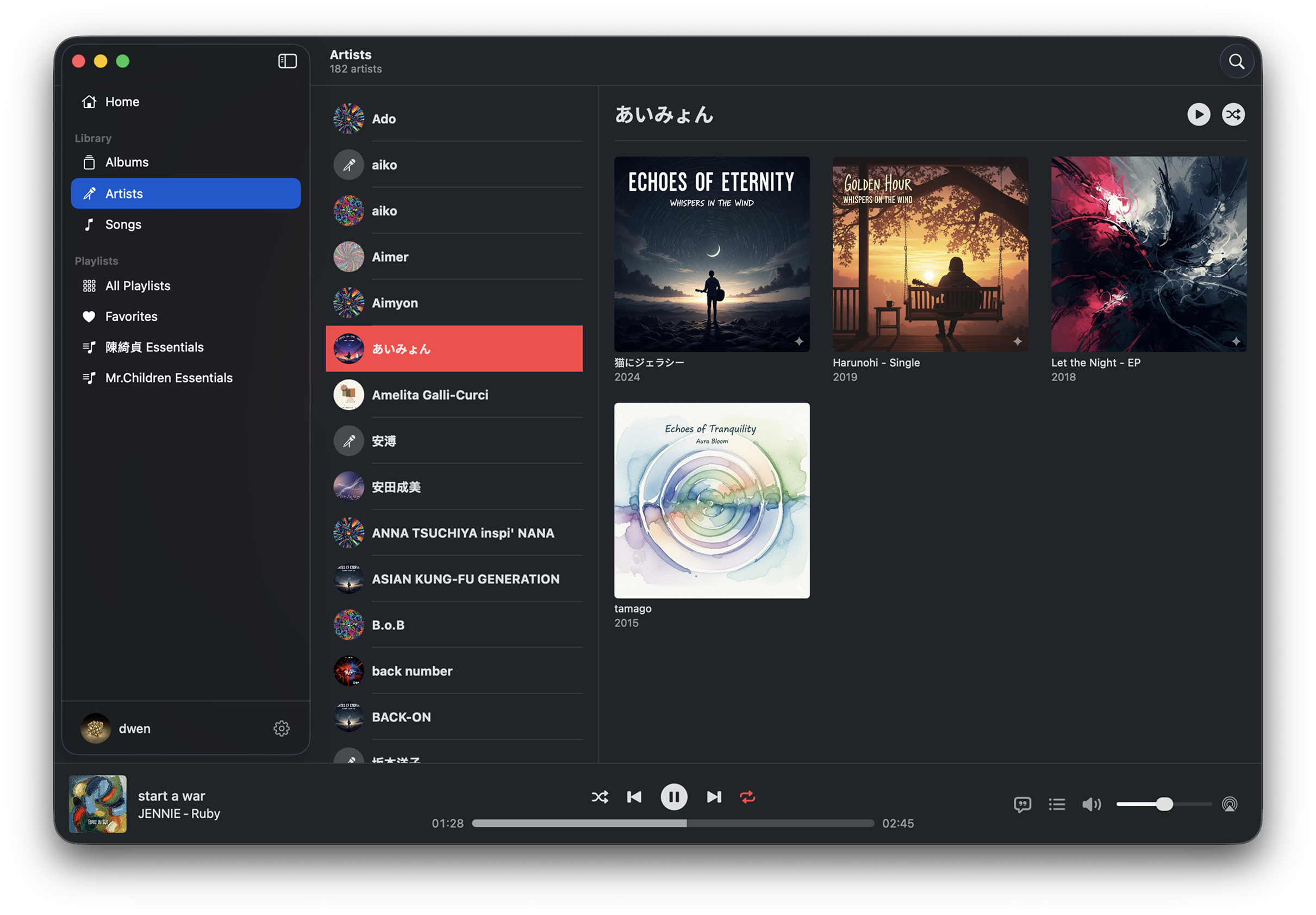The width and height of the screenshot is (1316, 915).
Task: Toggle shuffle in playback bar
Action: [x=600, y=797]
